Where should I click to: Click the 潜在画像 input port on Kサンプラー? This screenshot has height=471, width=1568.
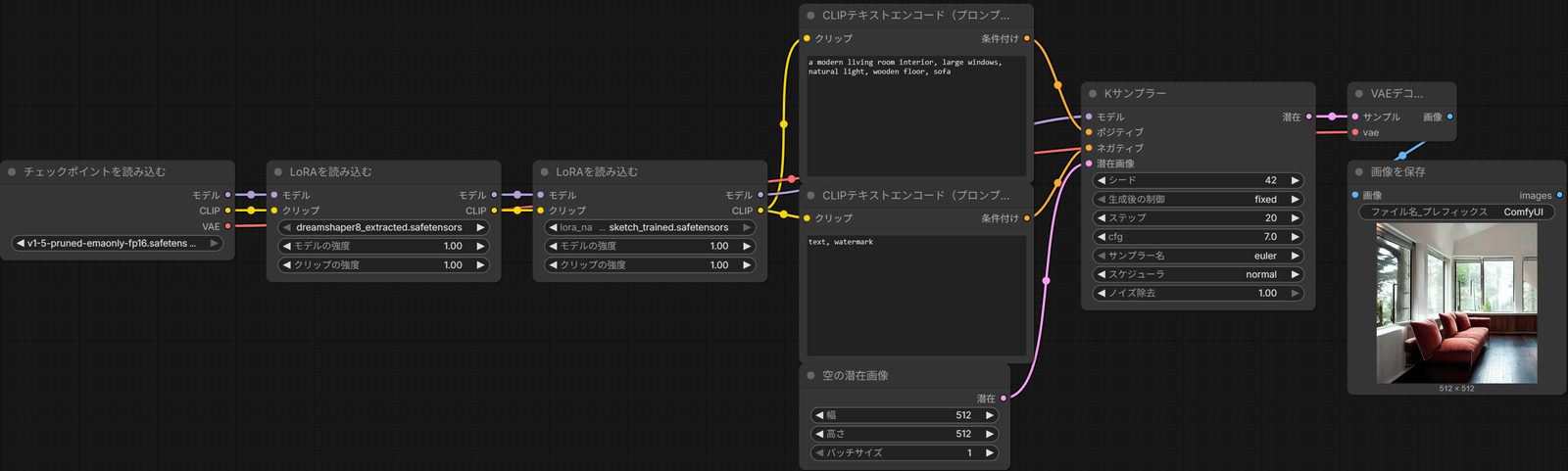tap(1089, 164)
